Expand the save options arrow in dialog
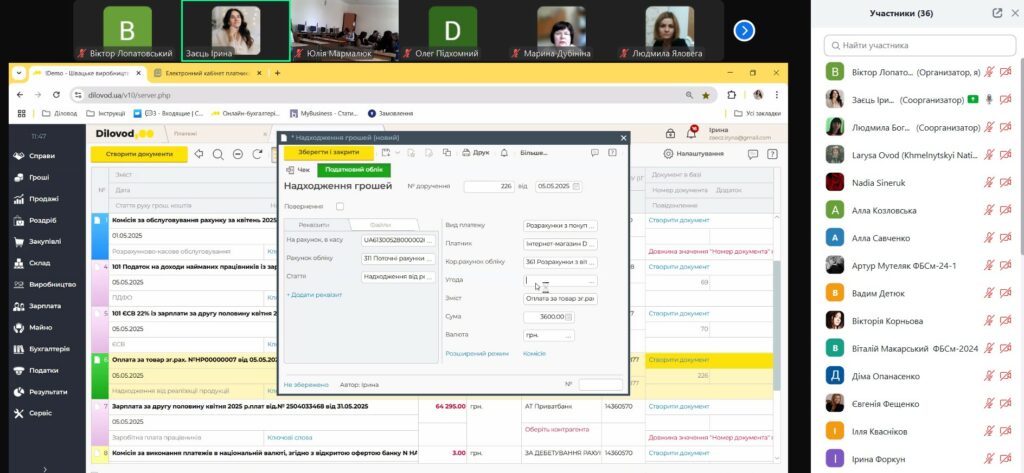Viewport: 1024px width, 473px height. 397,152
